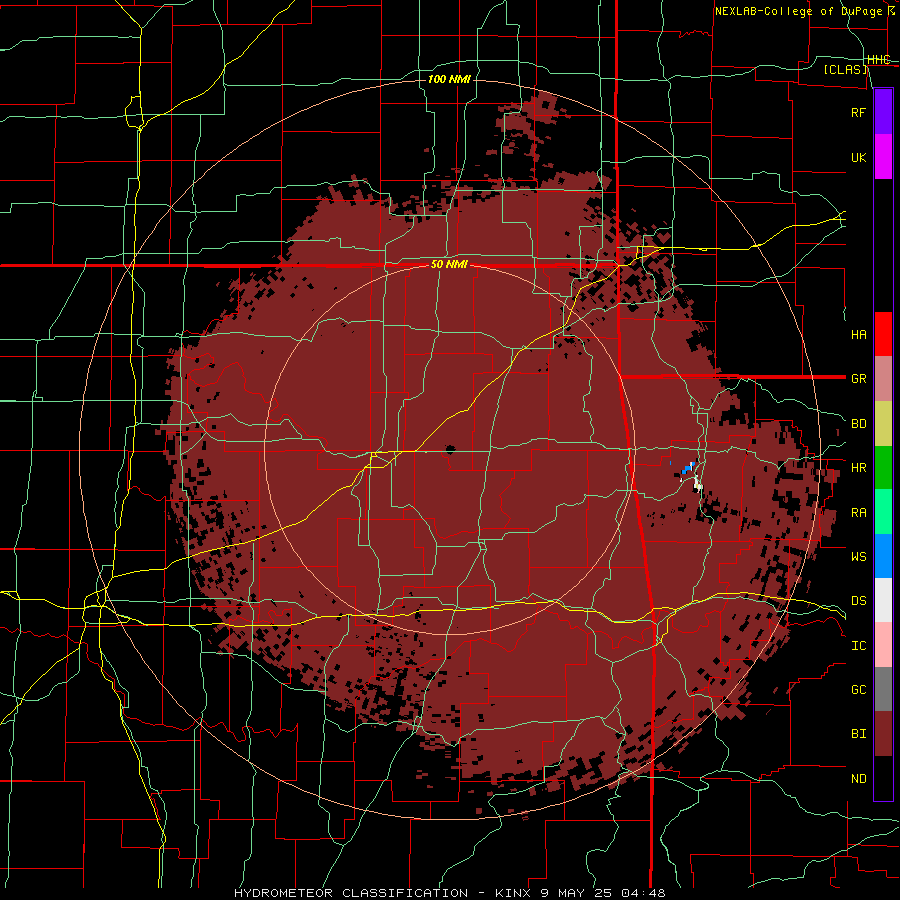The image size is (900, 900).
Task: Click the 04:48 timestamp in caption
Action: pos(643,893)
